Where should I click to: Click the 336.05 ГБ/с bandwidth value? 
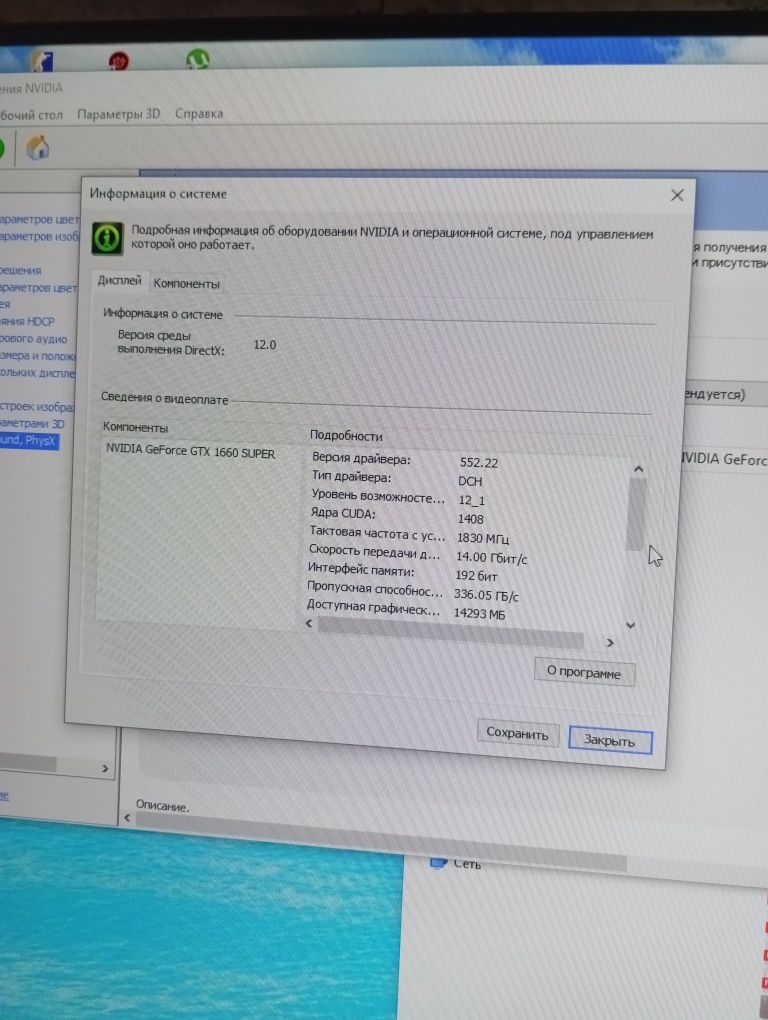click(x=486, y=595)
